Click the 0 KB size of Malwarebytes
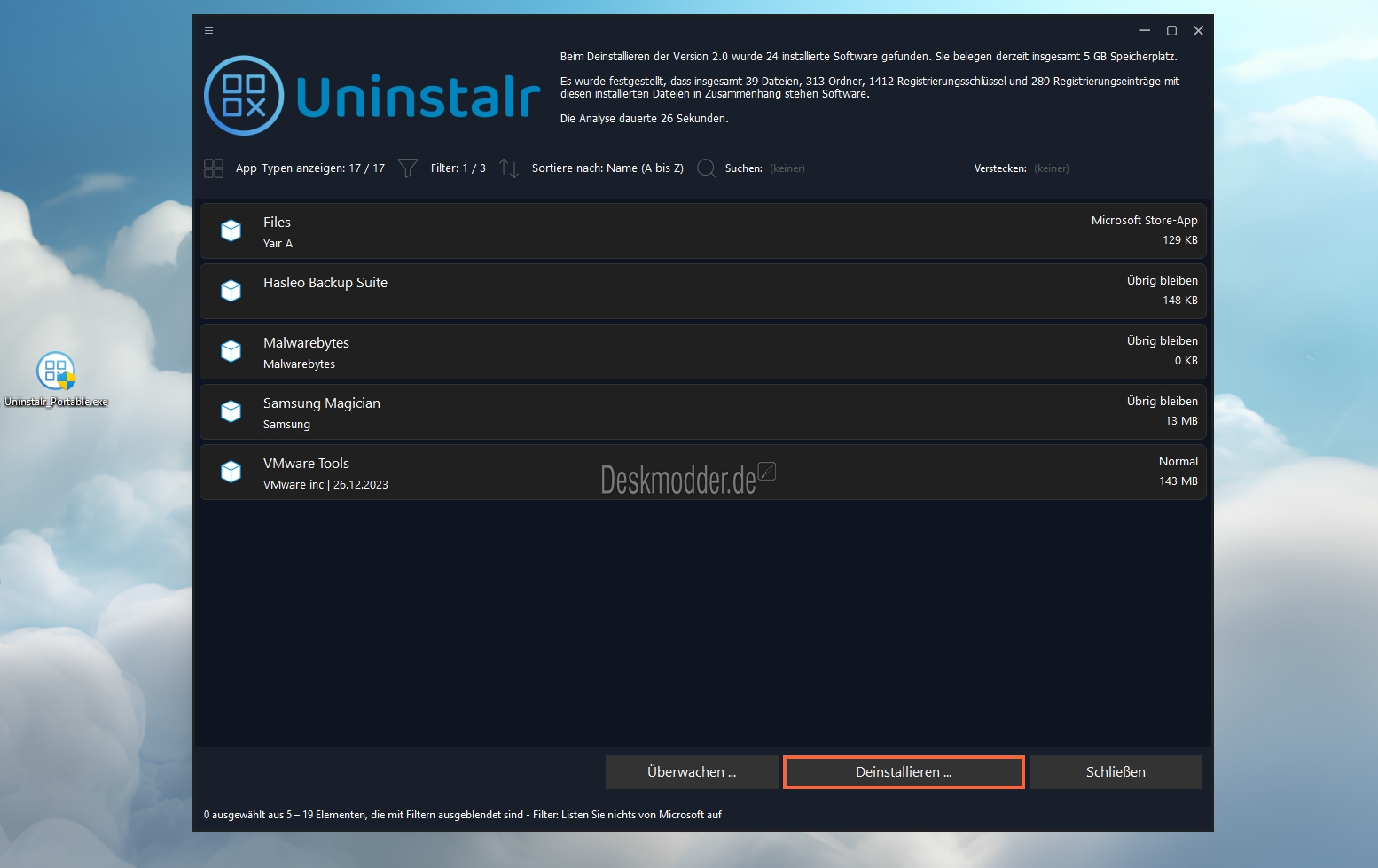The height and width of the screenshot is (868, 1378). point(1186,361)
